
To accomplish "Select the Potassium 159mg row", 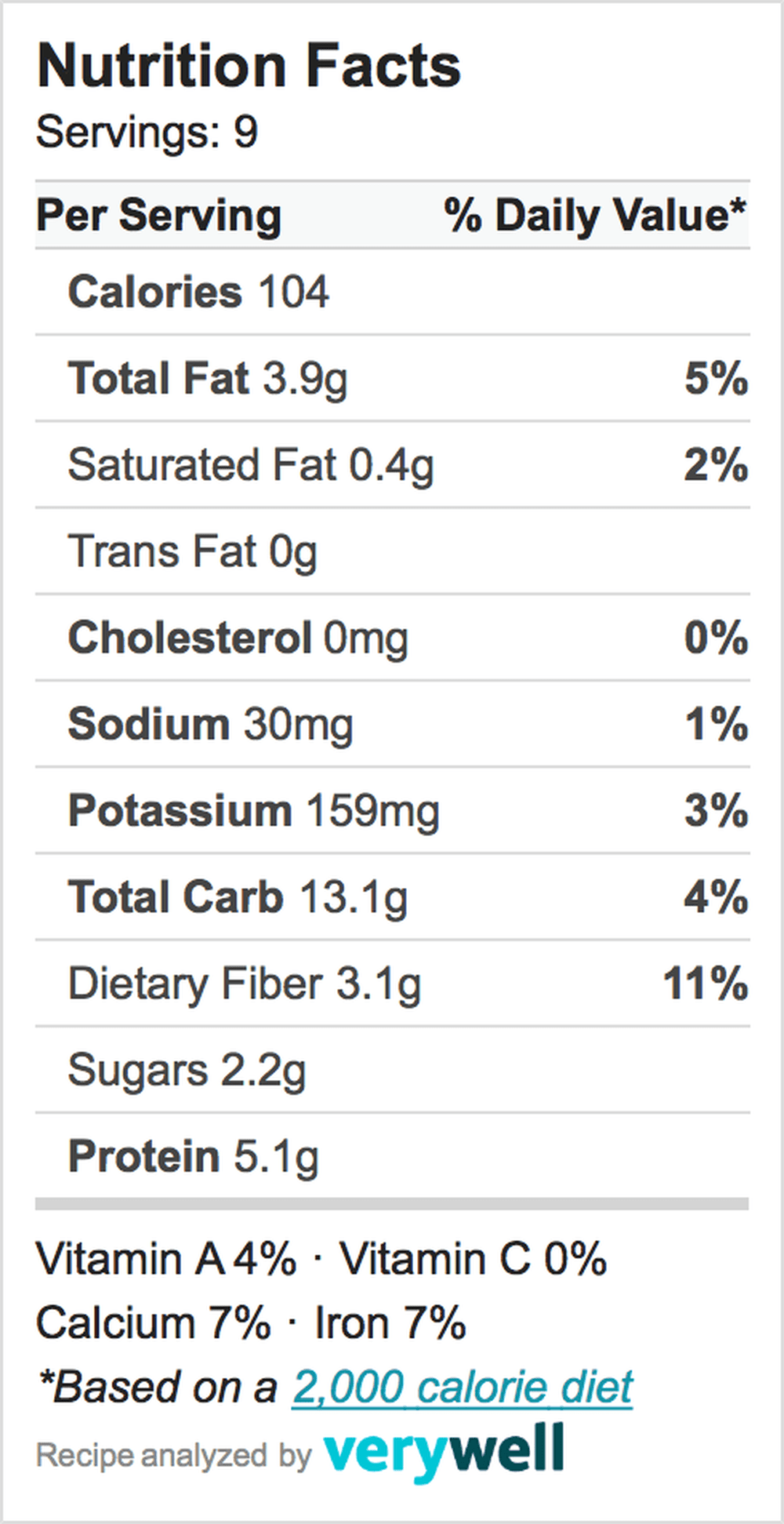I will [392, 810].
